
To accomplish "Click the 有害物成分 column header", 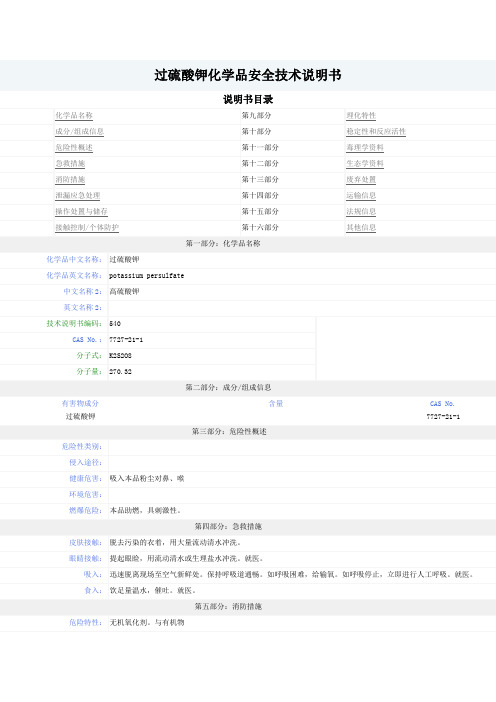I will 80,404.
